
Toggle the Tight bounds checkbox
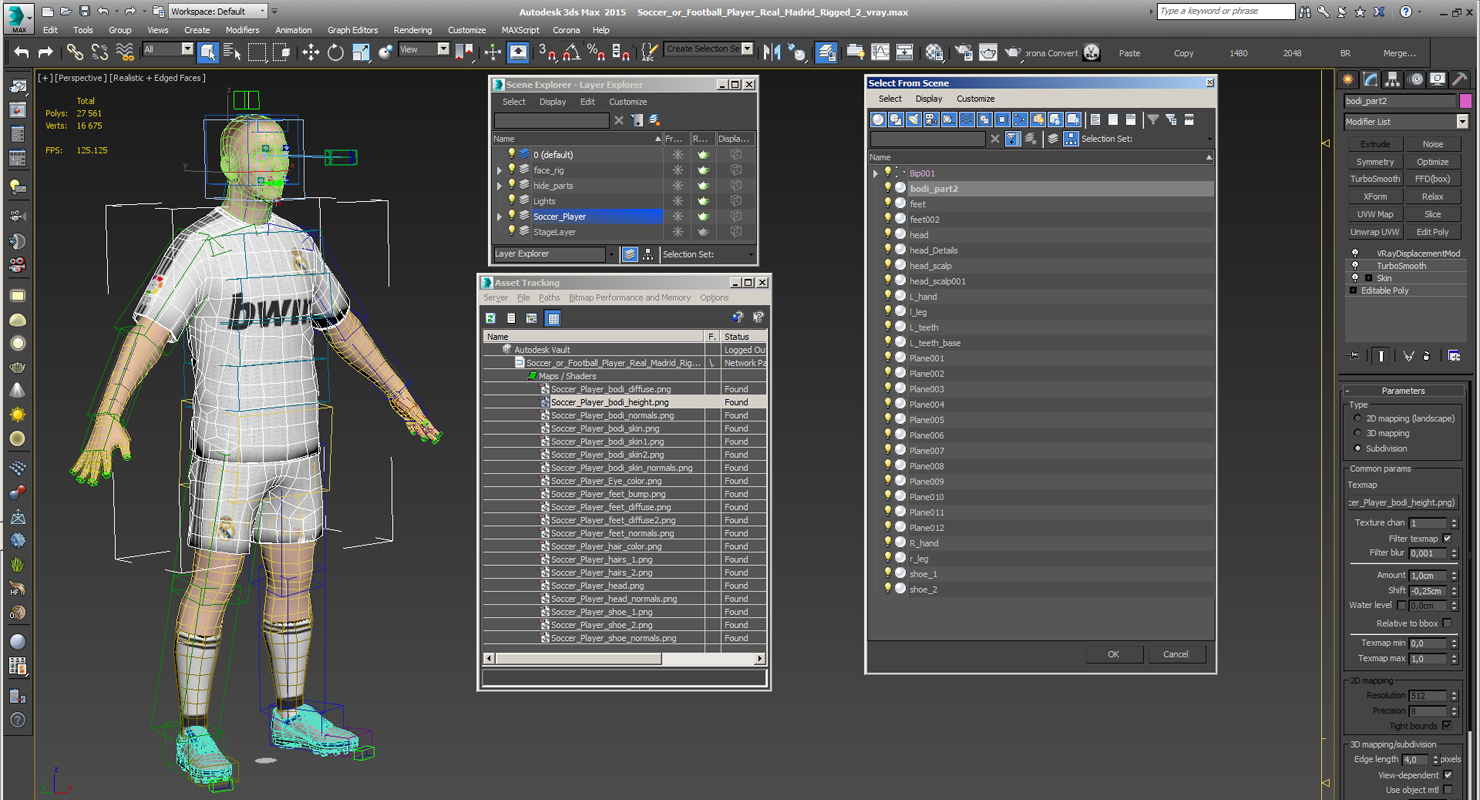click(1447, 726)
